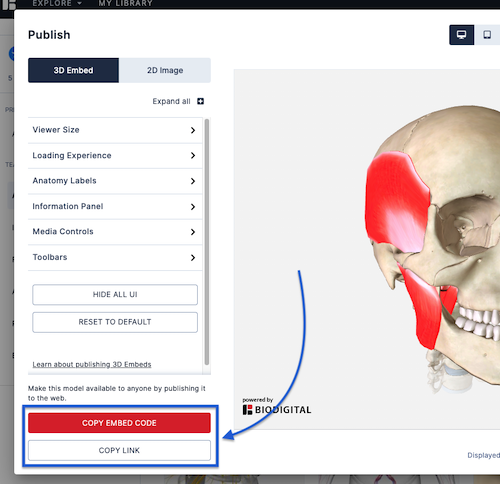
Task: Open Learn about publishing 3D Embeds link
Action: 92,364
